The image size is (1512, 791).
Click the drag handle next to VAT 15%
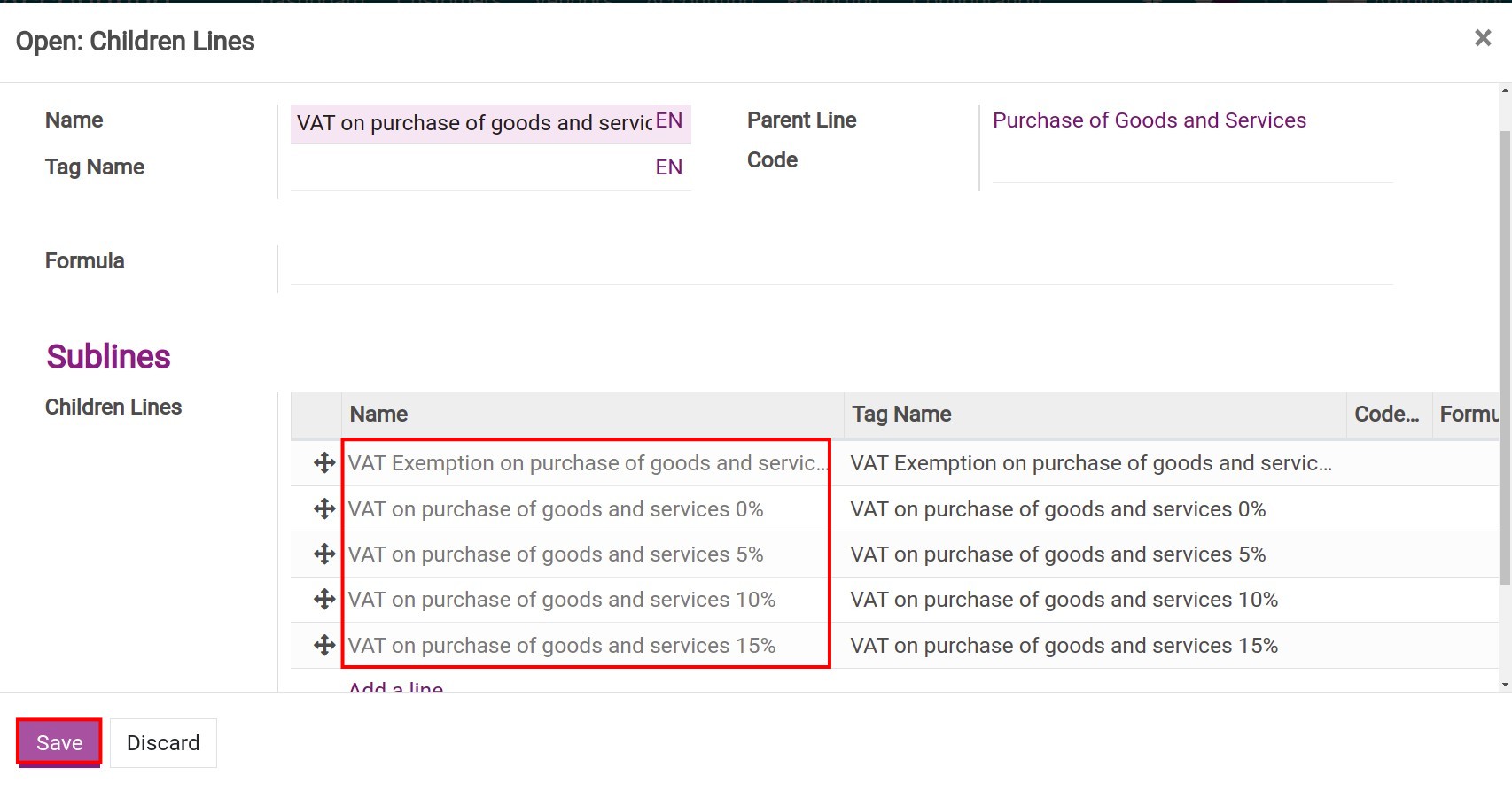(323, 645)
